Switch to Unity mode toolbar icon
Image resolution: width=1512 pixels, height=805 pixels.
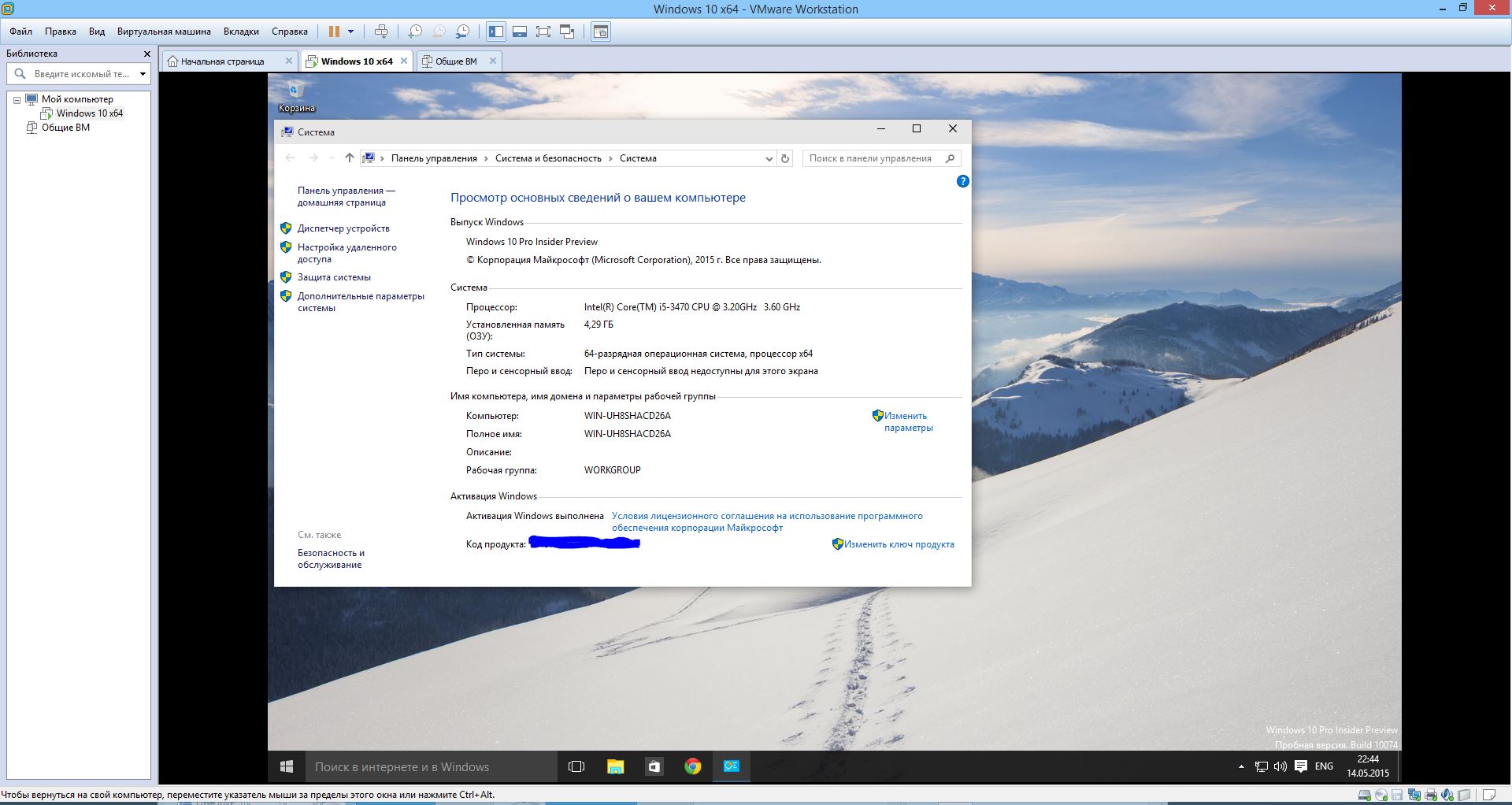tap(567, 32)
